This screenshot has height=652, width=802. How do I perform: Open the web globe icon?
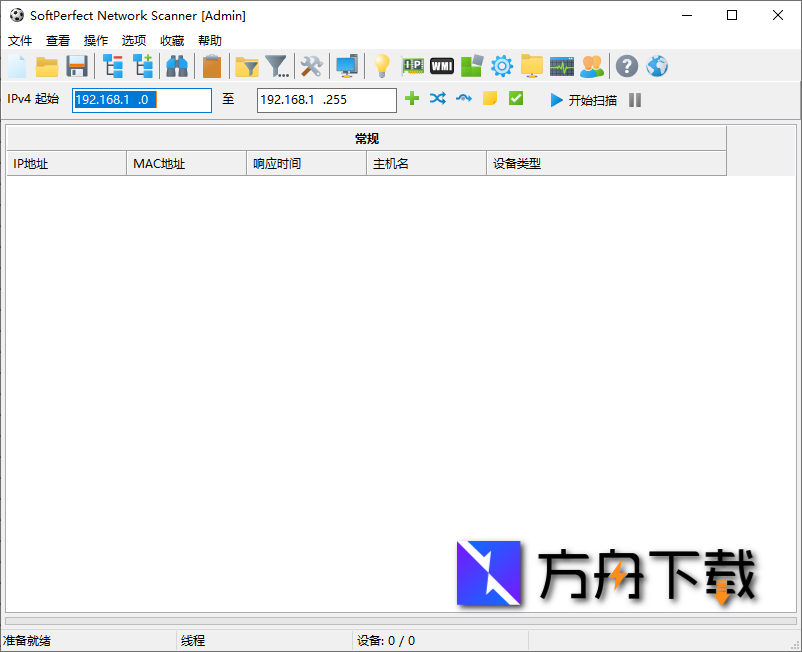[657, 65]
